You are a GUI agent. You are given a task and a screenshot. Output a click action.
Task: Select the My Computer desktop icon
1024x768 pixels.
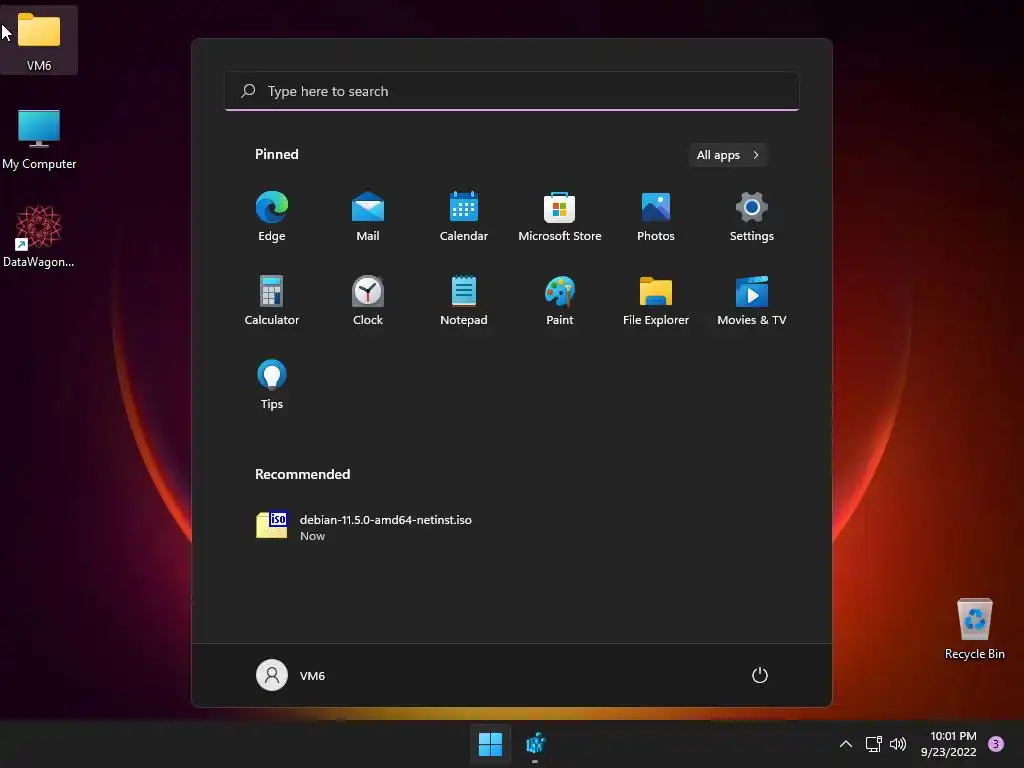pyautogui.click(x=39, y=139)
